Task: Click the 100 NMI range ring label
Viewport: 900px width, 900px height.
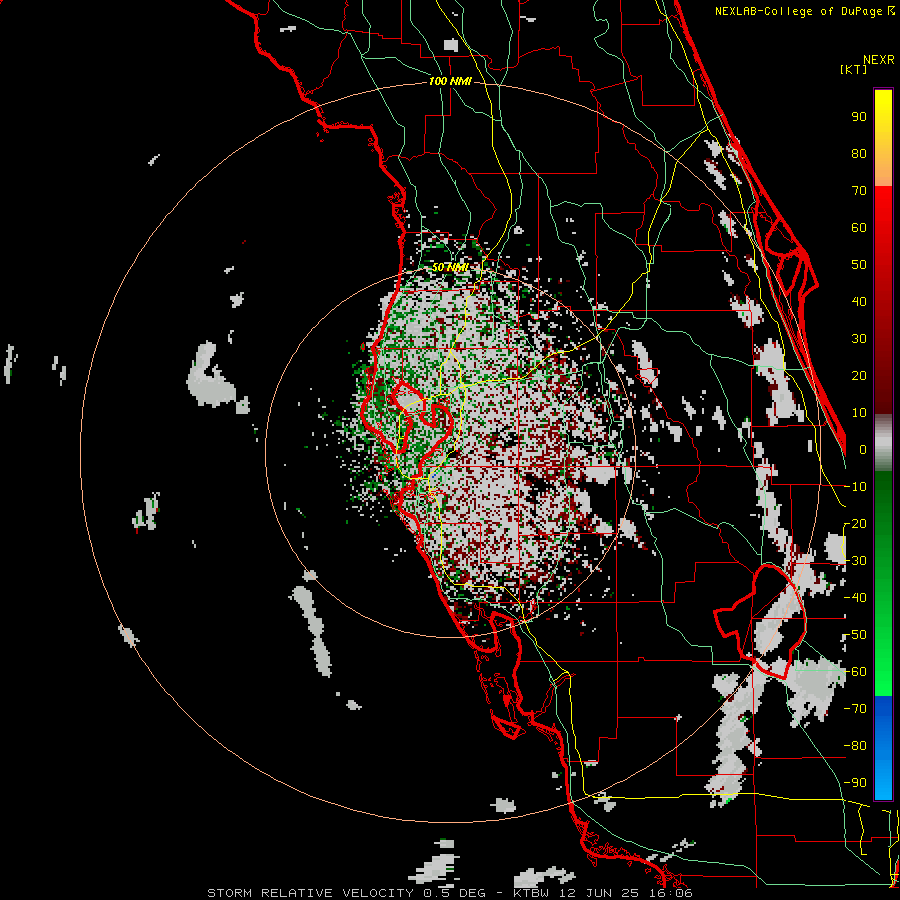Action: 450,81
